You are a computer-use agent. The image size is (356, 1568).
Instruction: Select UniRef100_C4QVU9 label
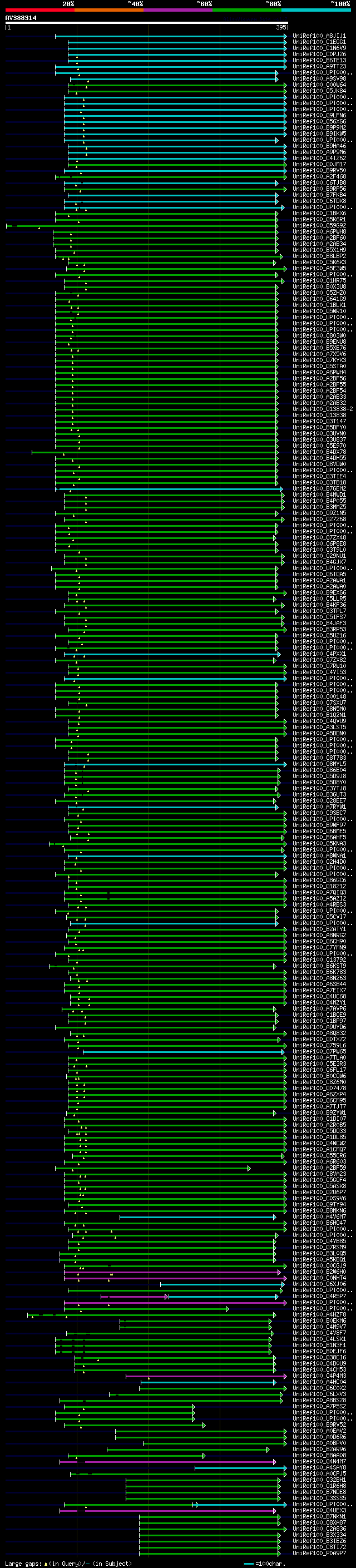(319, 721)
